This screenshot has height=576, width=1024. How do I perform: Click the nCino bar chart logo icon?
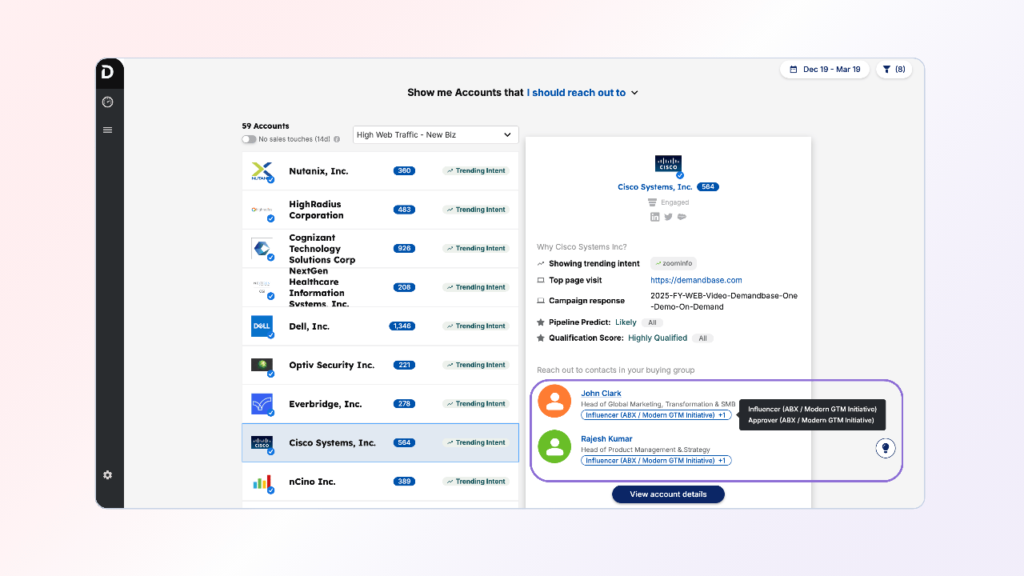point(262,482)
